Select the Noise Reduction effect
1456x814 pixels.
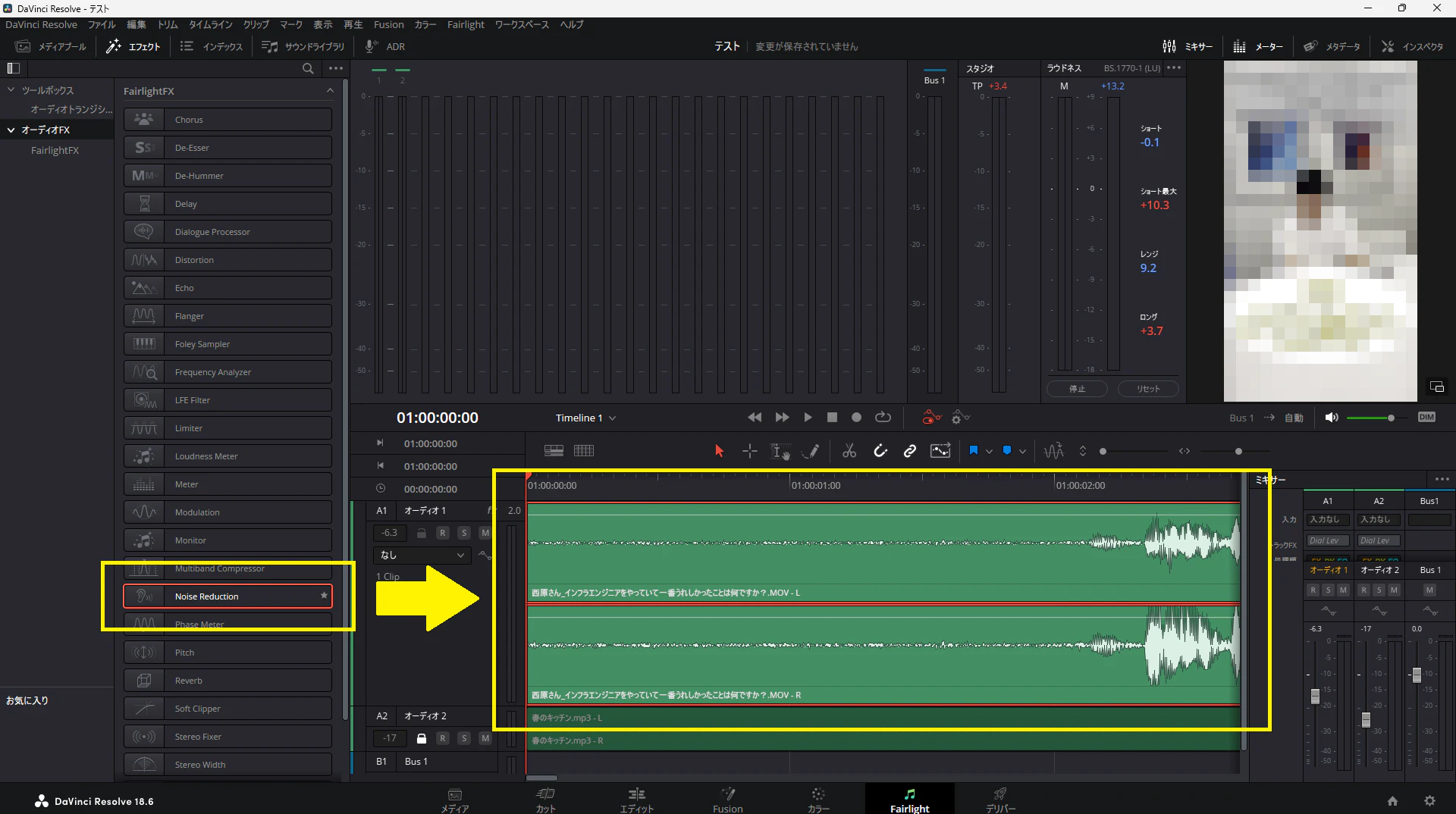(x=227, y=596)
